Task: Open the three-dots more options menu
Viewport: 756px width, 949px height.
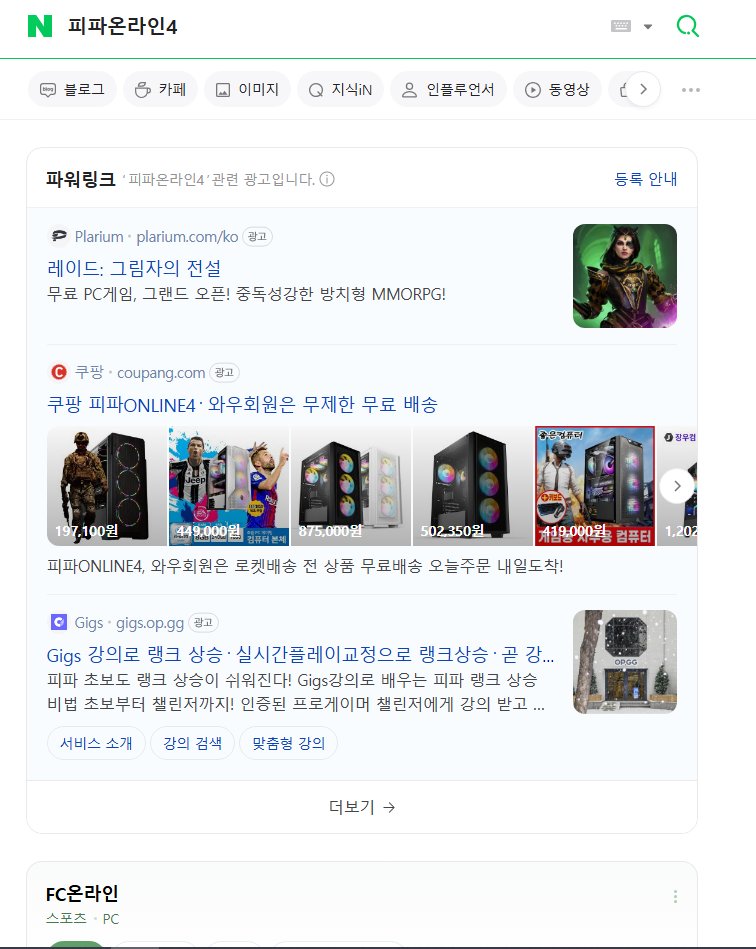Action: (x=691, y=90)
